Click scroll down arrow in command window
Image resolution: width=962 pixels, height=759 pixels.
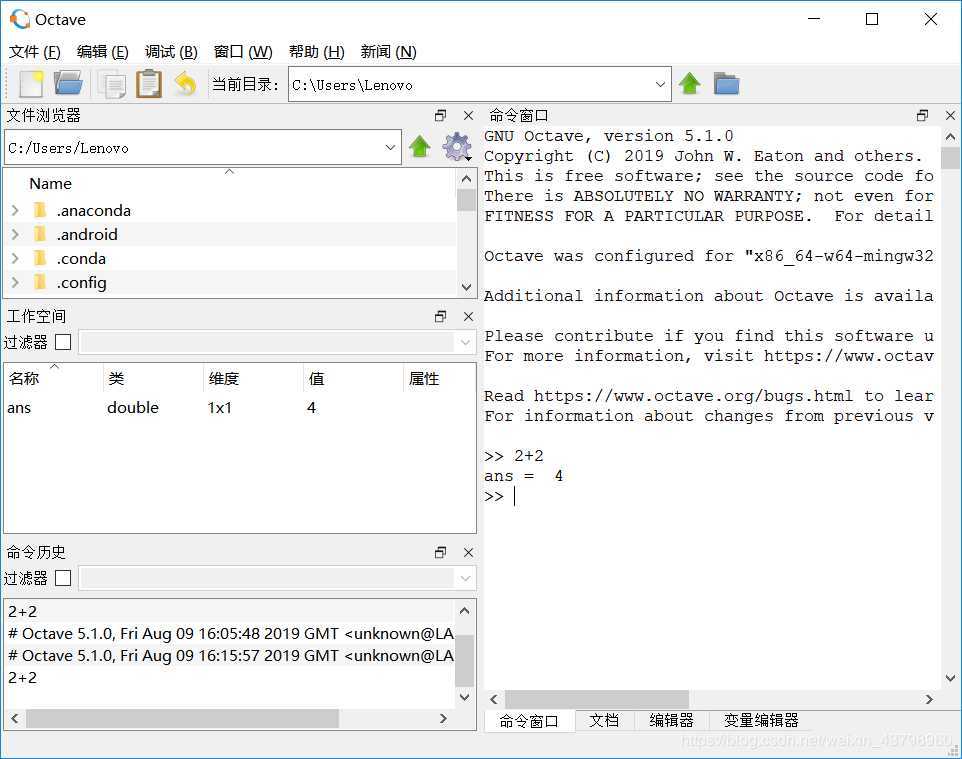(x=950, y=678)
